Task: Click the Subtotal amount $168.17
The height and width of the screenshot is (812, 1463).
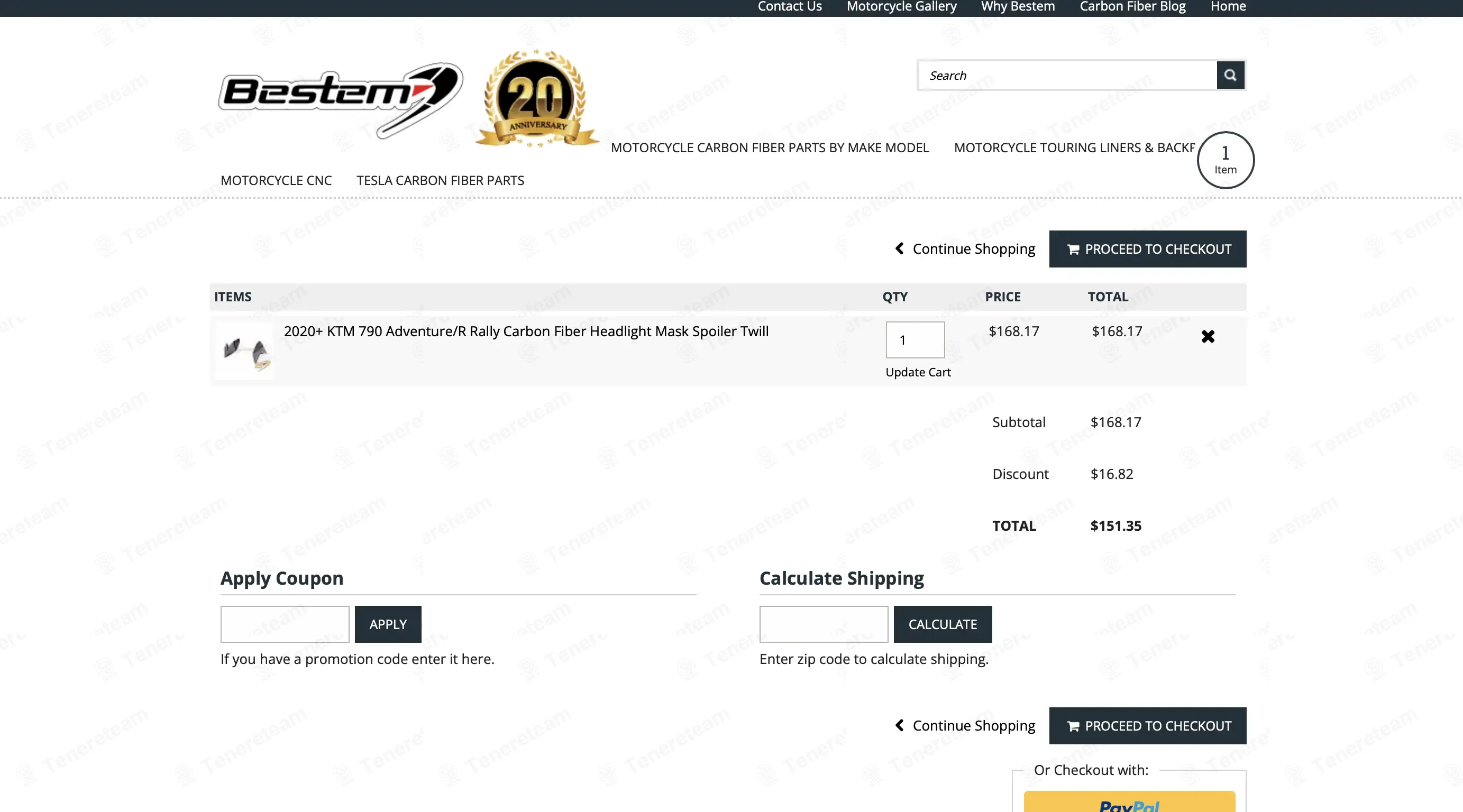Action: click(x=1115, y=422)
